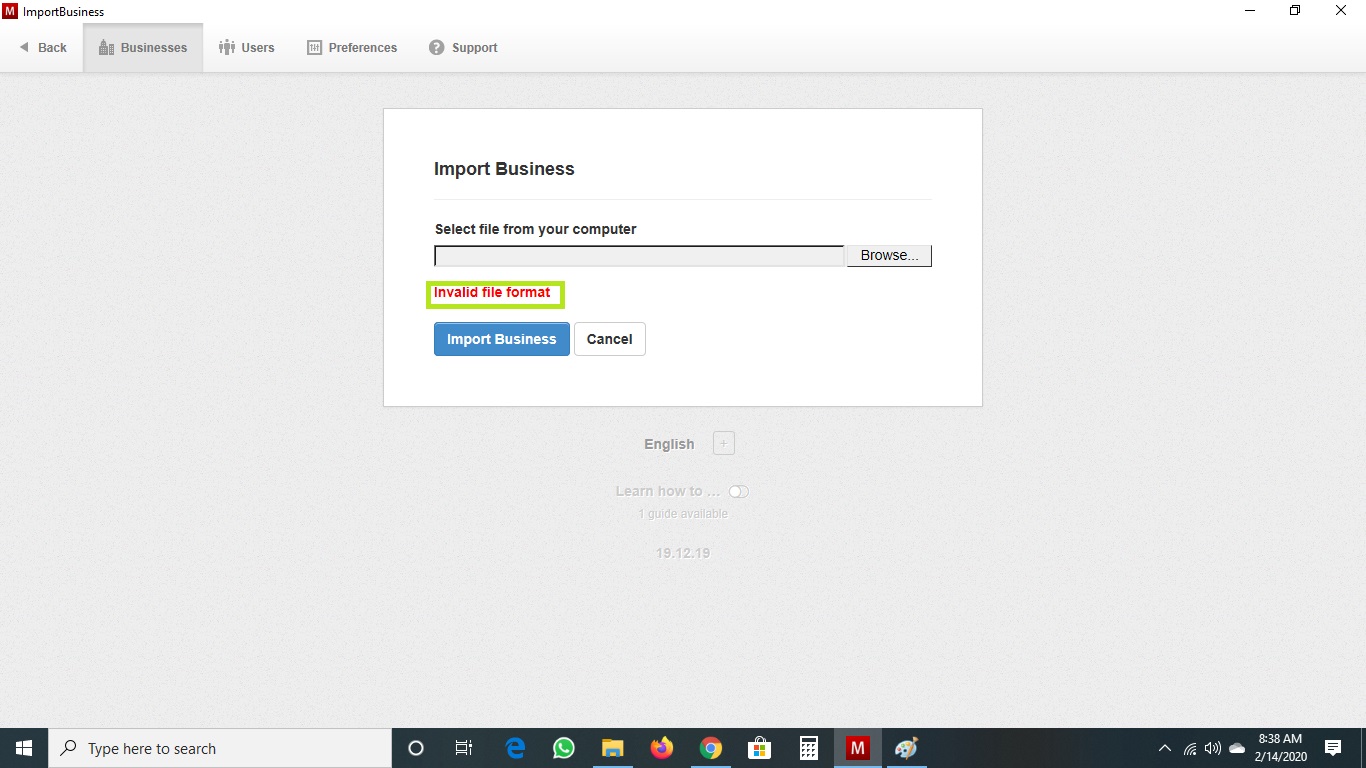Toggle the 'Learn how to ...' switch
1366x768 pixels.
coord(739,492)
